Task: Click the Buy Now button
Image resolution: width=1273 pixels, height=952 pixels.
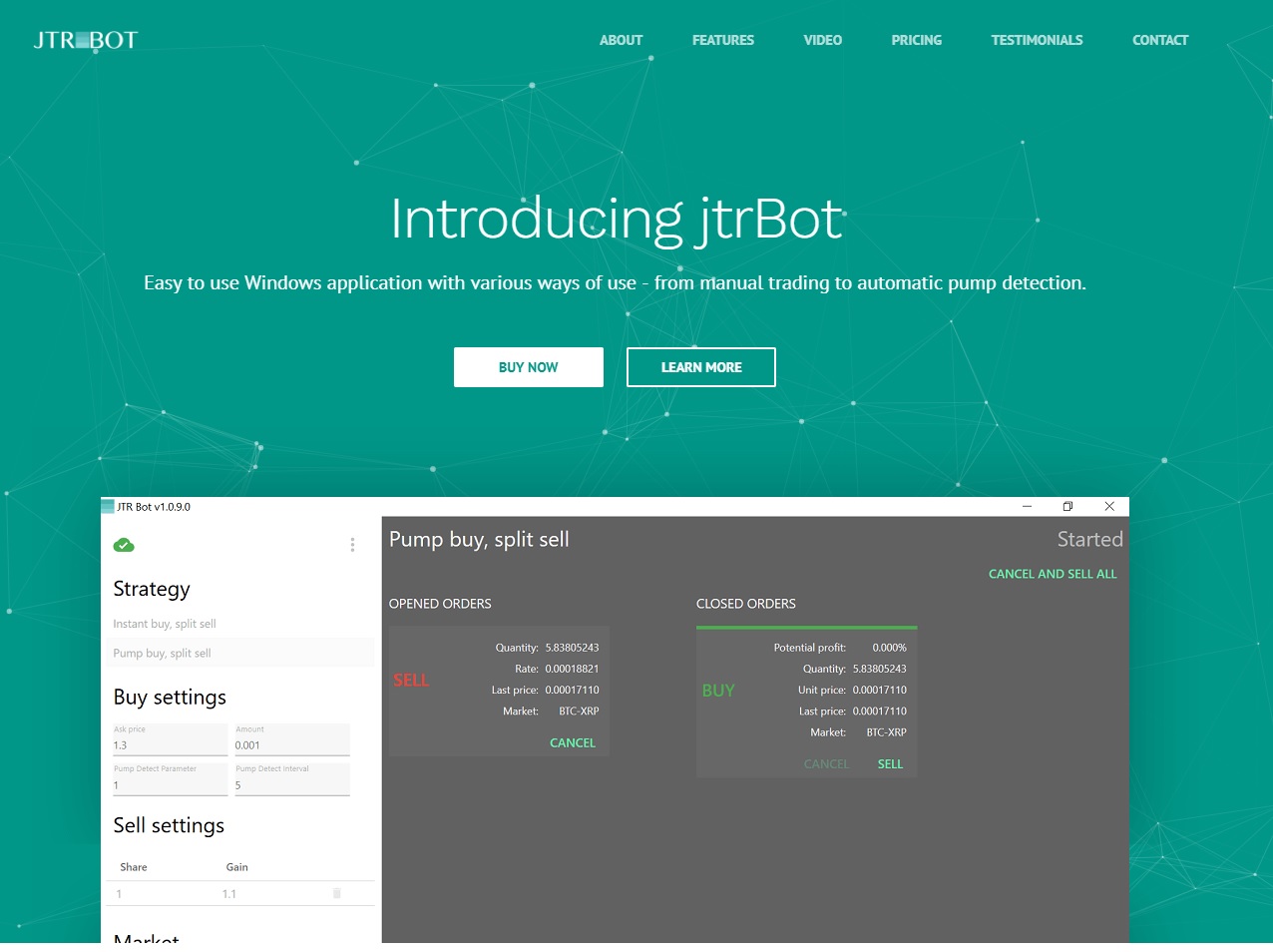Action: [529, 367]
